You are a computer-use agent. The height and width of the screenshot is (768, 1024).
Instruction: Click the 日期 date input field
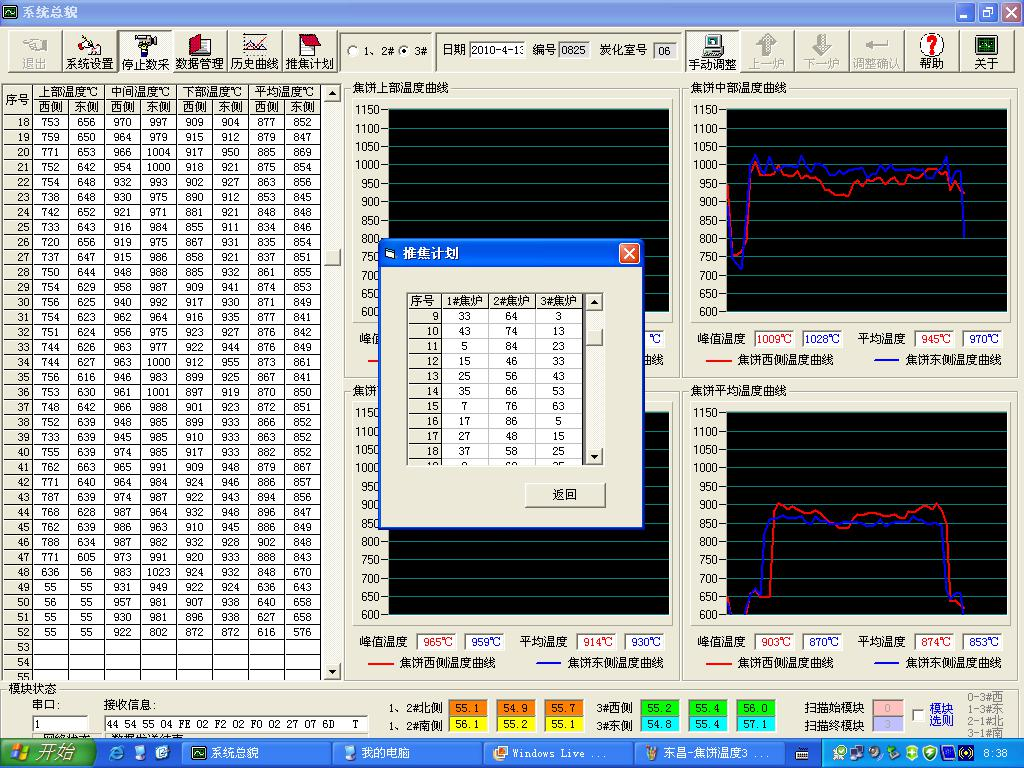(497, 50)
